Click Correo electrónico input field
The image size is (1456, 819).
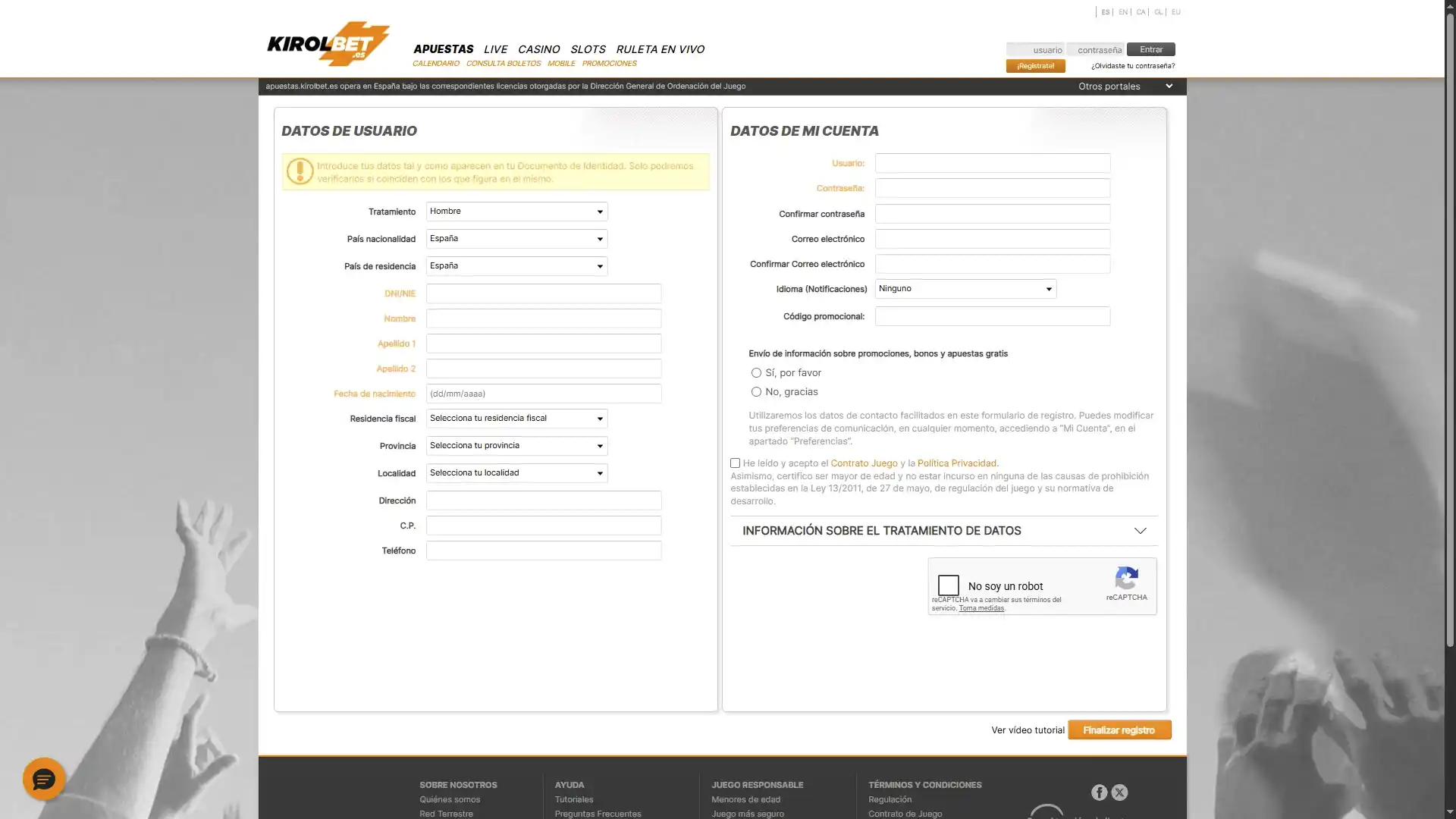993,239
